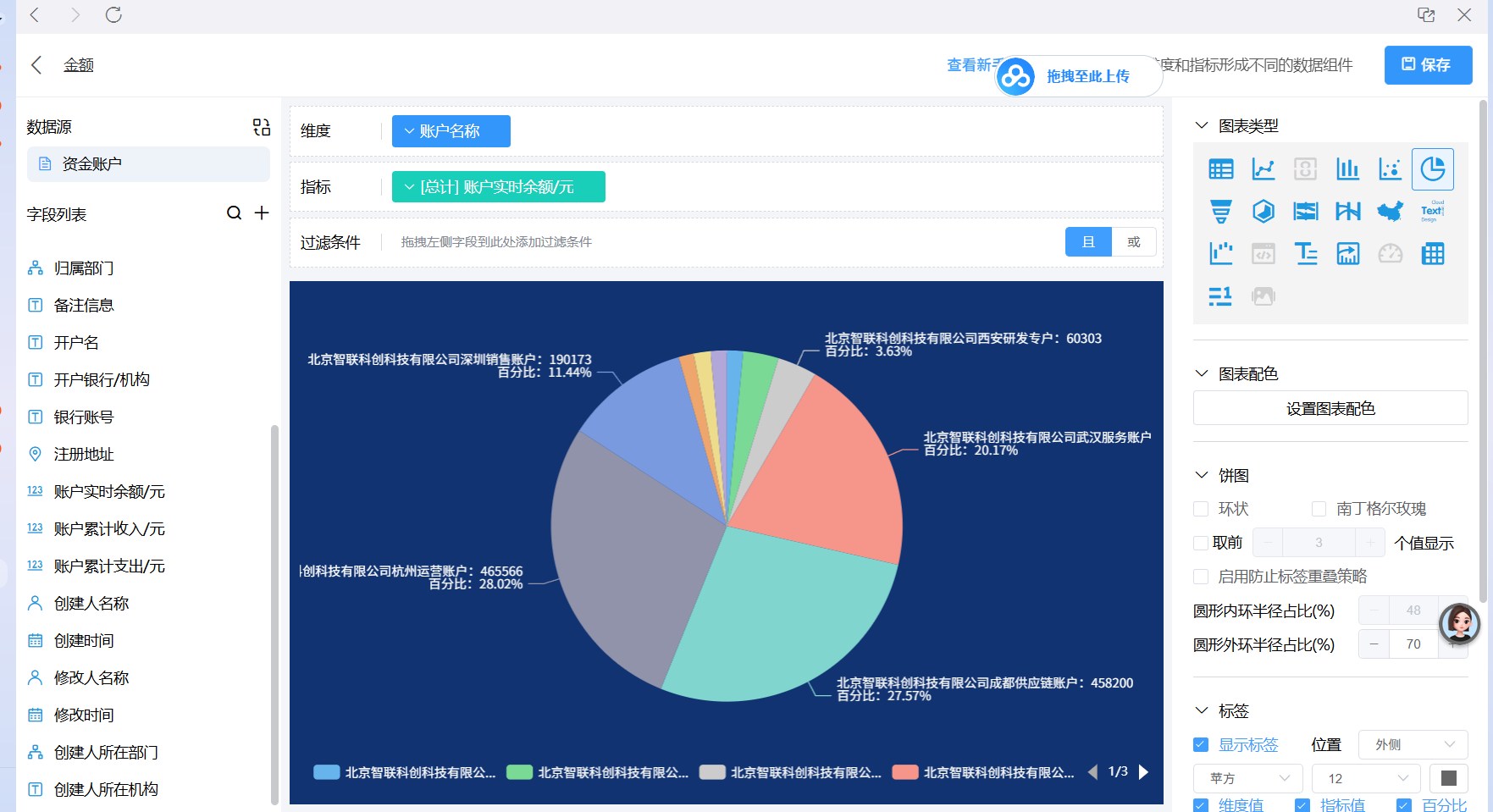The image size is (1493, 812).
Task: Select the funnel chart type icon
Action: pos(1220,212)
